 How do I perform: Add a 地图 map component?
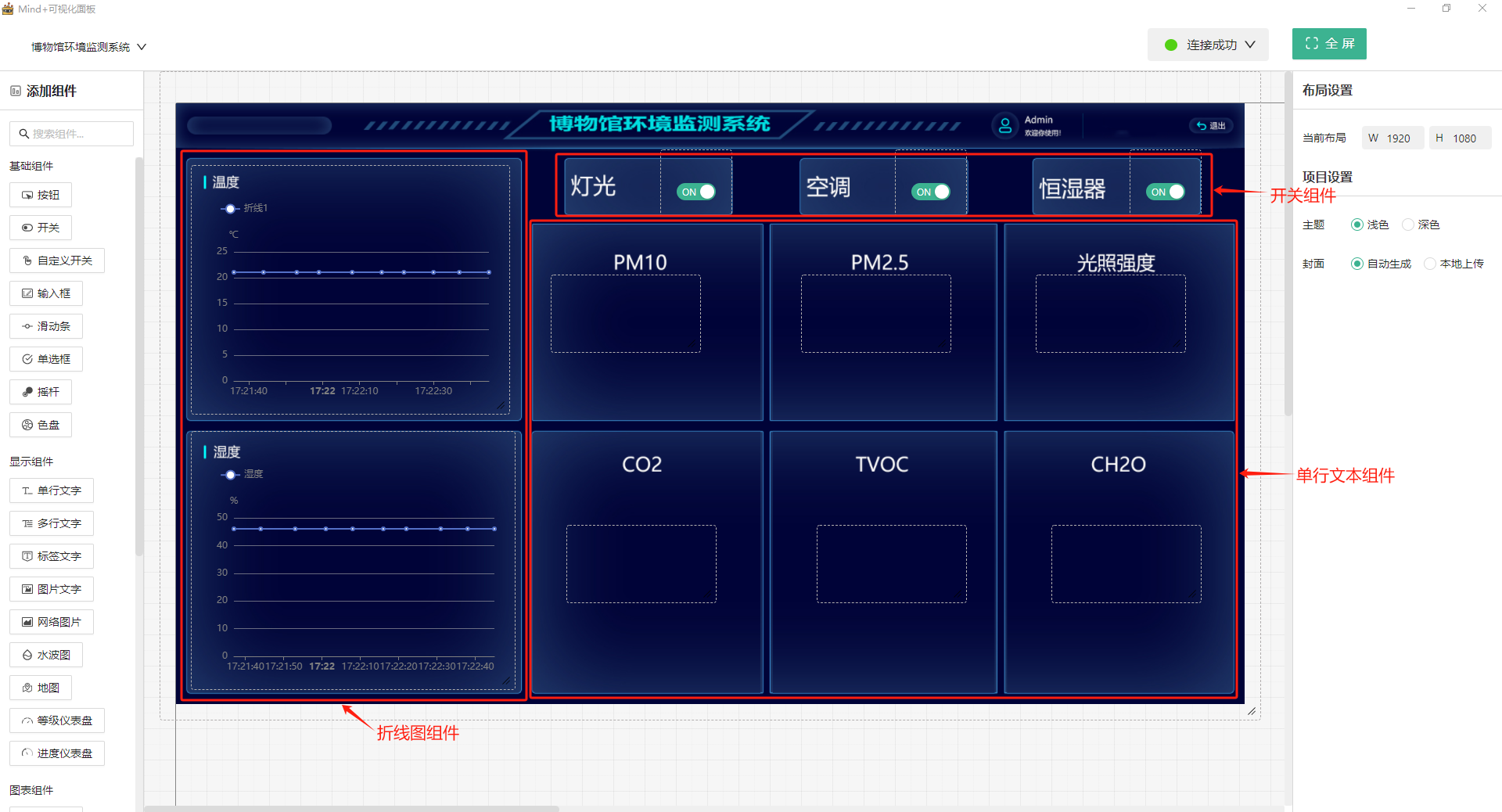41,688
